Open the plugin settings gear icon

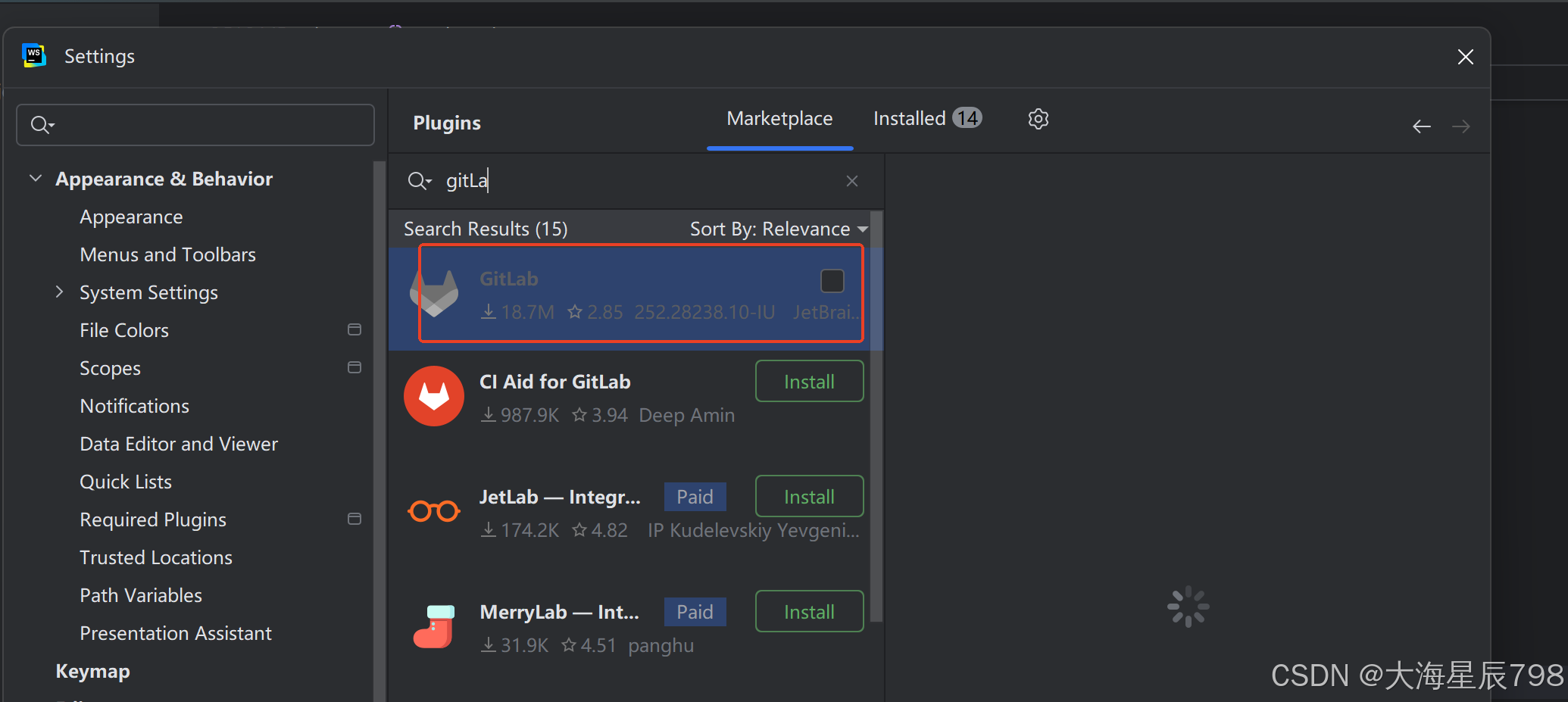(x=1039, y=119)
